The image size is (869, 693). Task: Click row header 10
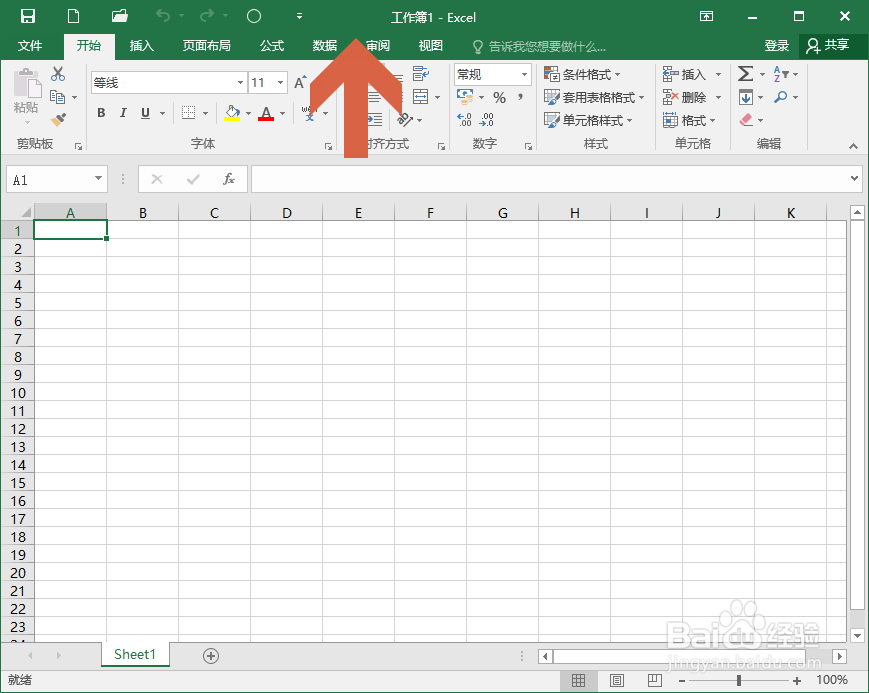(18, 393)
